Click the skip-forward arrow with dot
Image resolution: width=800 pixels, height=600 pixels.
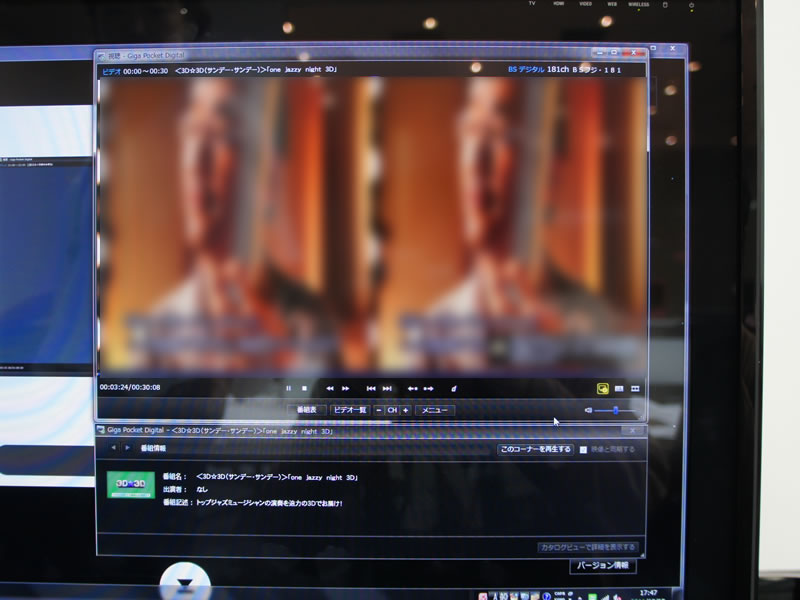click(x=429, y=389)
